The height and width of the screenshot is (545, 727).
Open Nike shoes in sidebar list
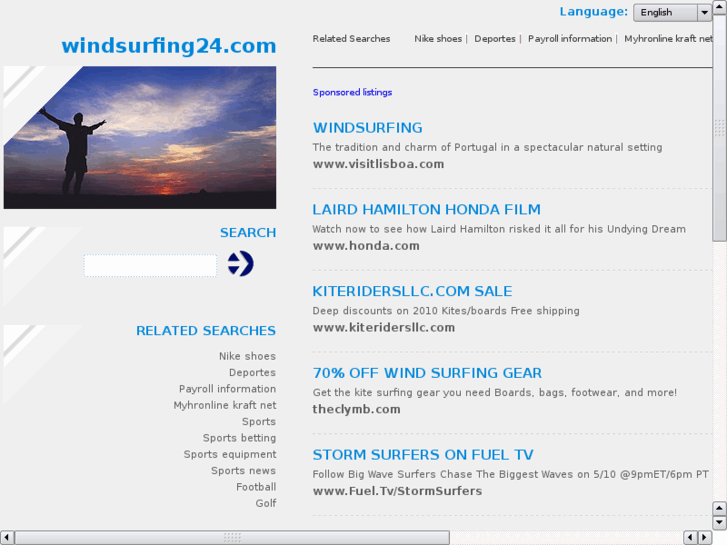click(x=248, y=356)
